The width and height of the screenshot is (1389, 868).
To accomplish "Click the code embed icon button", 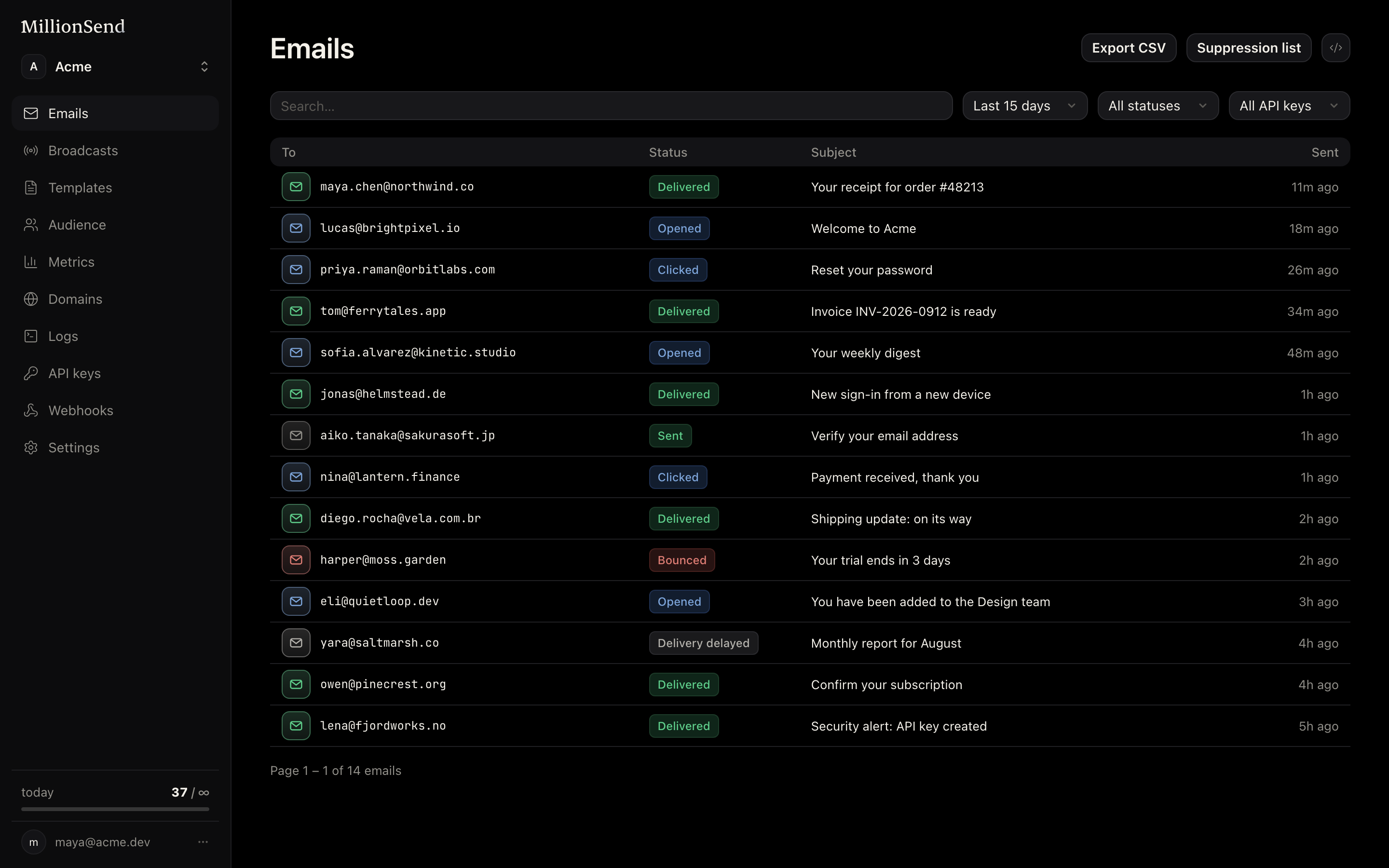I will click(x=1335, y=48).
